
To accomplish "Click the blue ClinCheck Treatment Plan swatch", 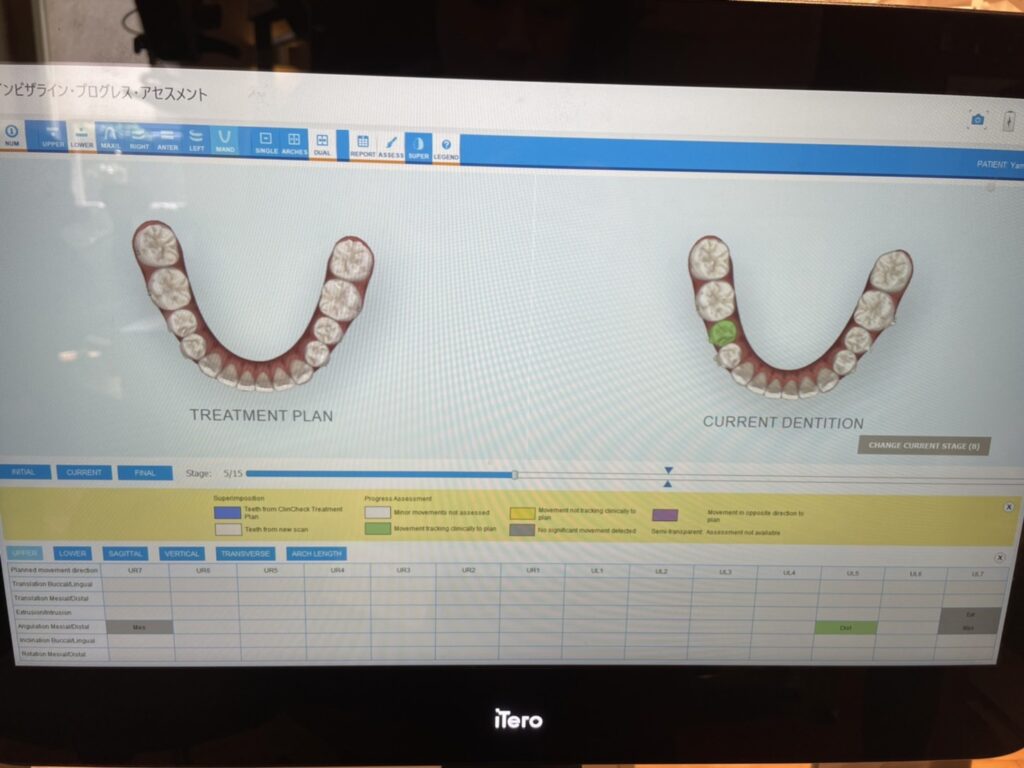I will pyautogui.click(x=227, y=513).
